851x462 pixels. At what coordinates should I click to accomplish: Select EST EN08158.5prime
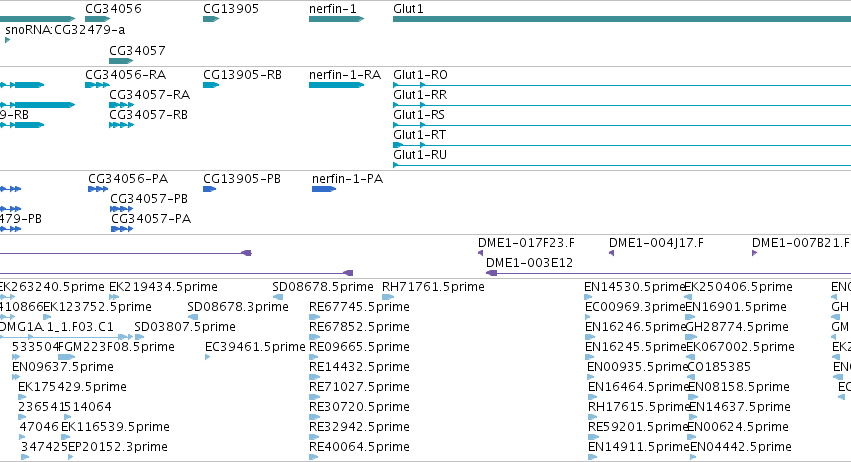click(x=739, y=387)
